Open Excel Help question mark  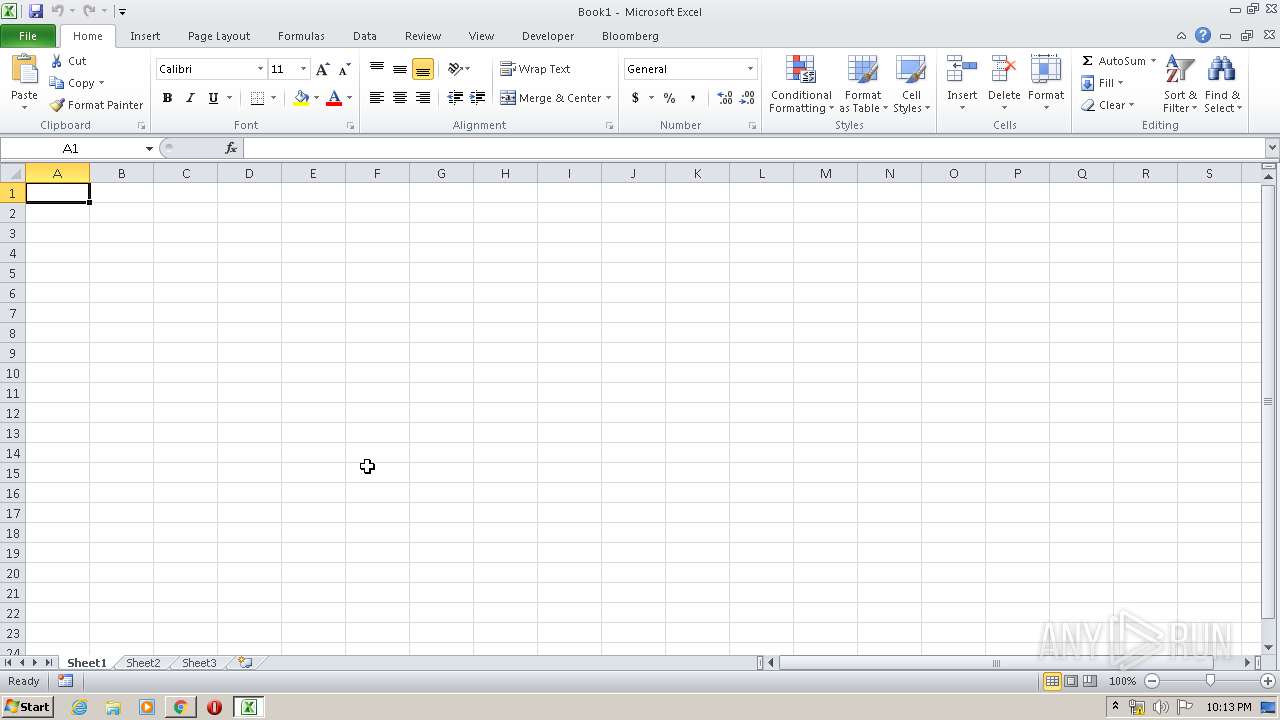(x=1203, y=36)
